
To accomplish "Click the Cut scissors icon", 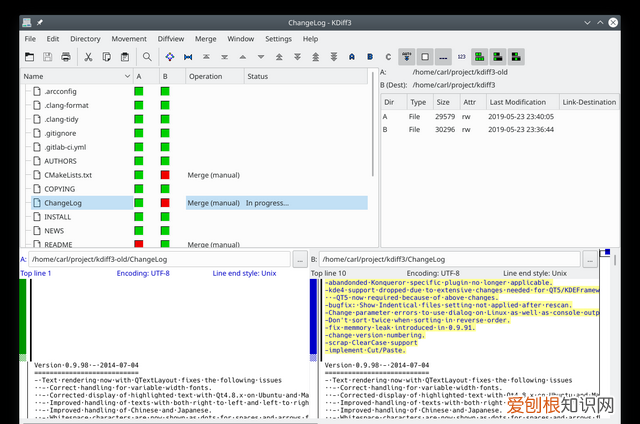I will click(88, 57).
